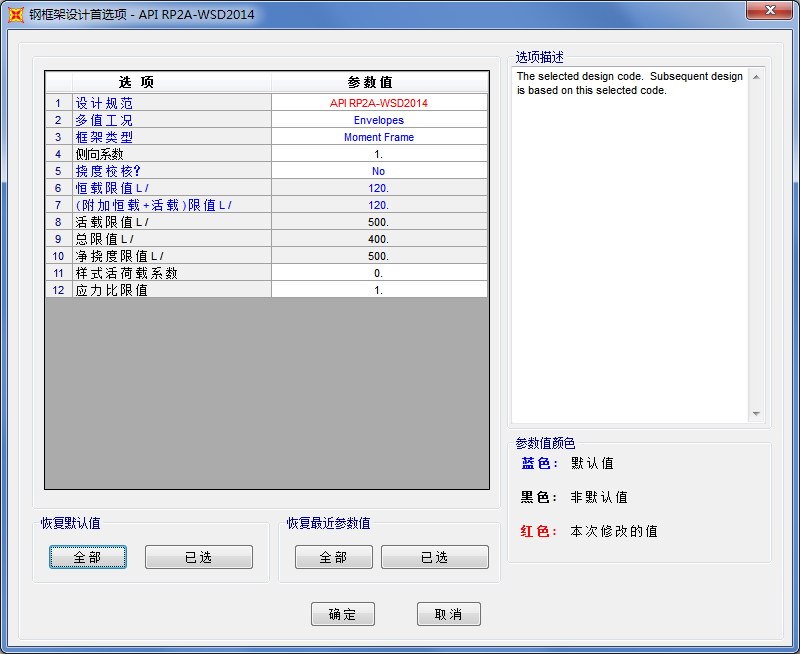Viewport: 800px width, 654px height.
Task: Edit the total limit value 400.
Action: tap(378, 239)
